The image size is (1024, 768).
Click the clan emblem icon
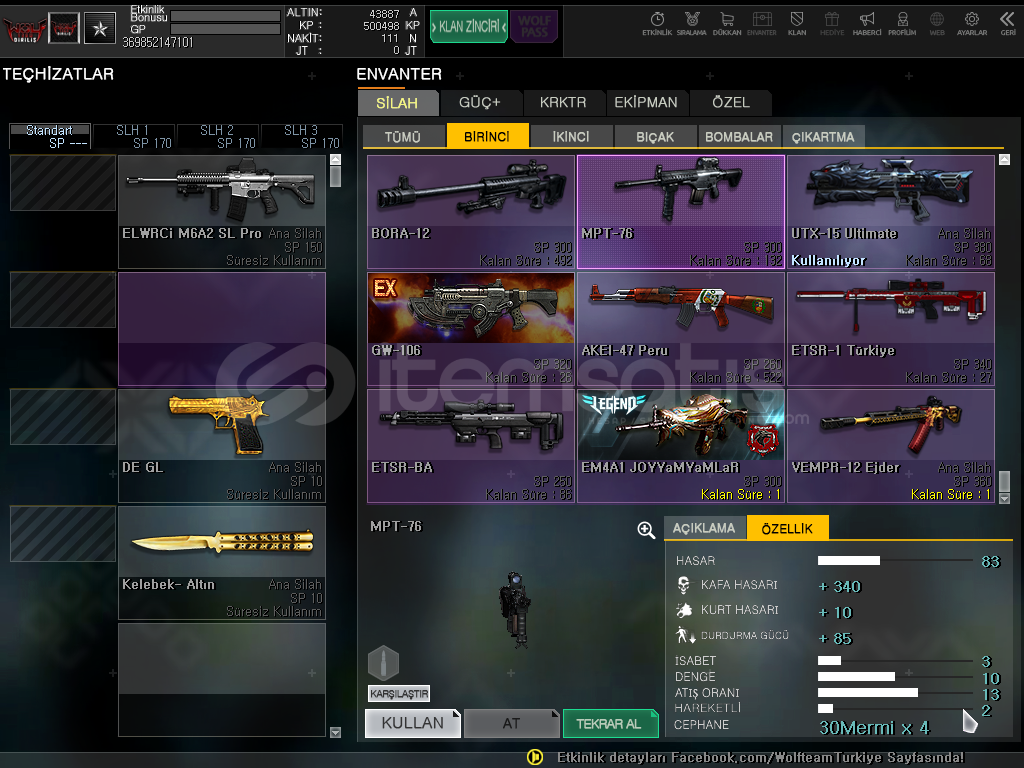coord(64,28)
